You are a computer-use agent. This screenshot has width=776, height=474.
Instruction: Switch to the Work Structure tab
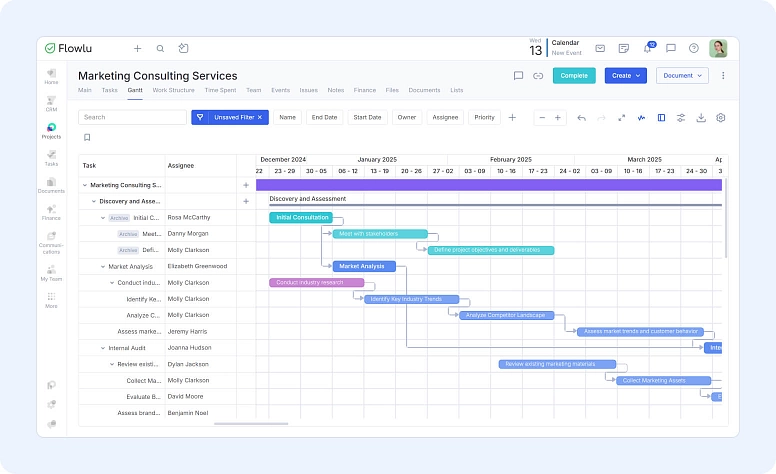click(173, 90)
